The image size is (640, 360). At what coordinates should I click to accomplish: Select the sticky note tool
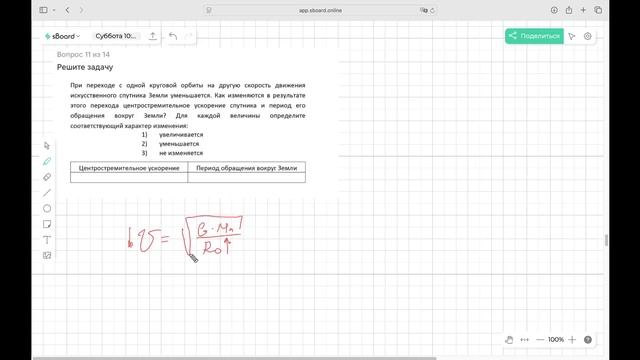47,224
